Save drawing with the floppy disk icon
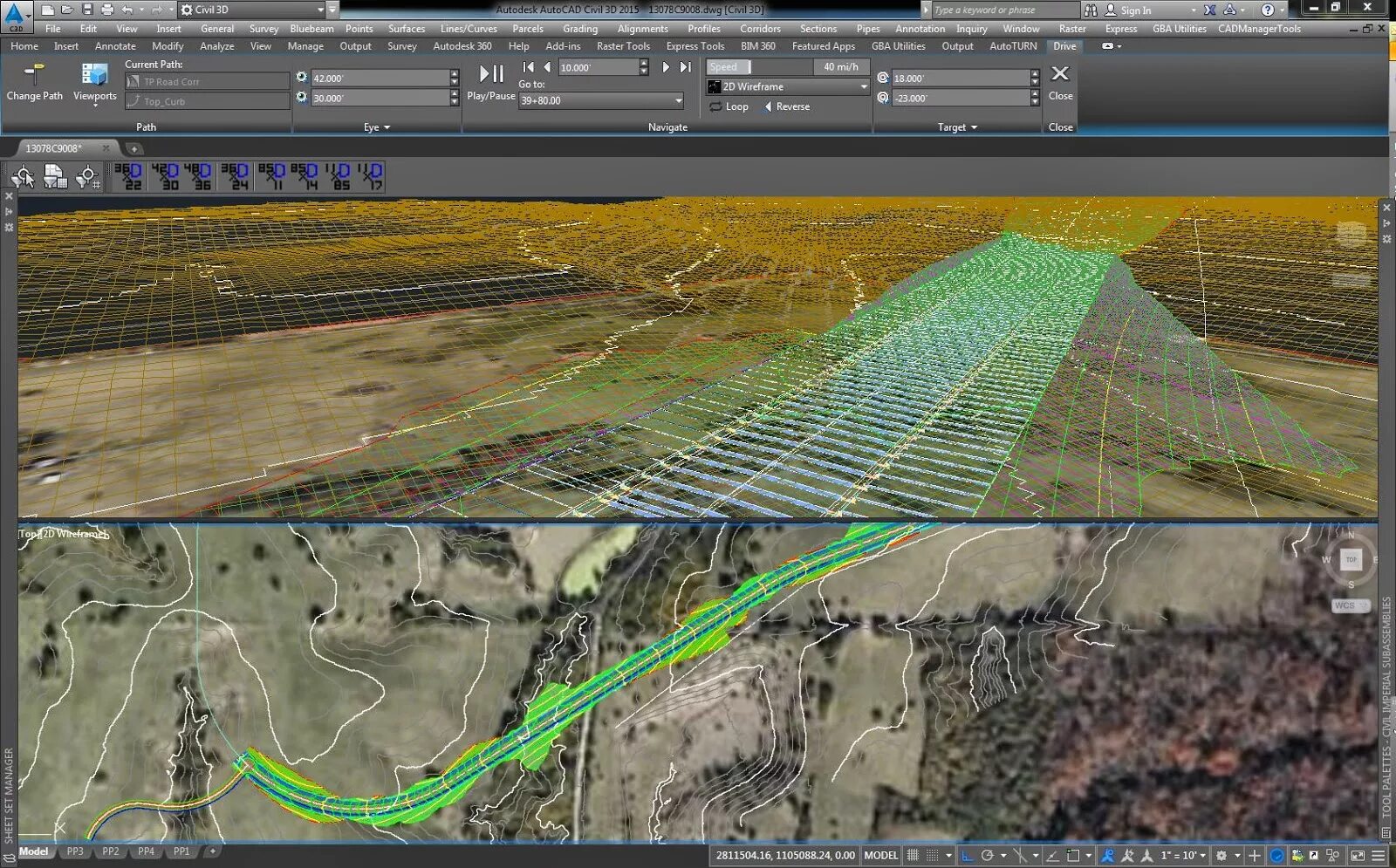The height and width of the screenshot is (868, 1396). 87,10
